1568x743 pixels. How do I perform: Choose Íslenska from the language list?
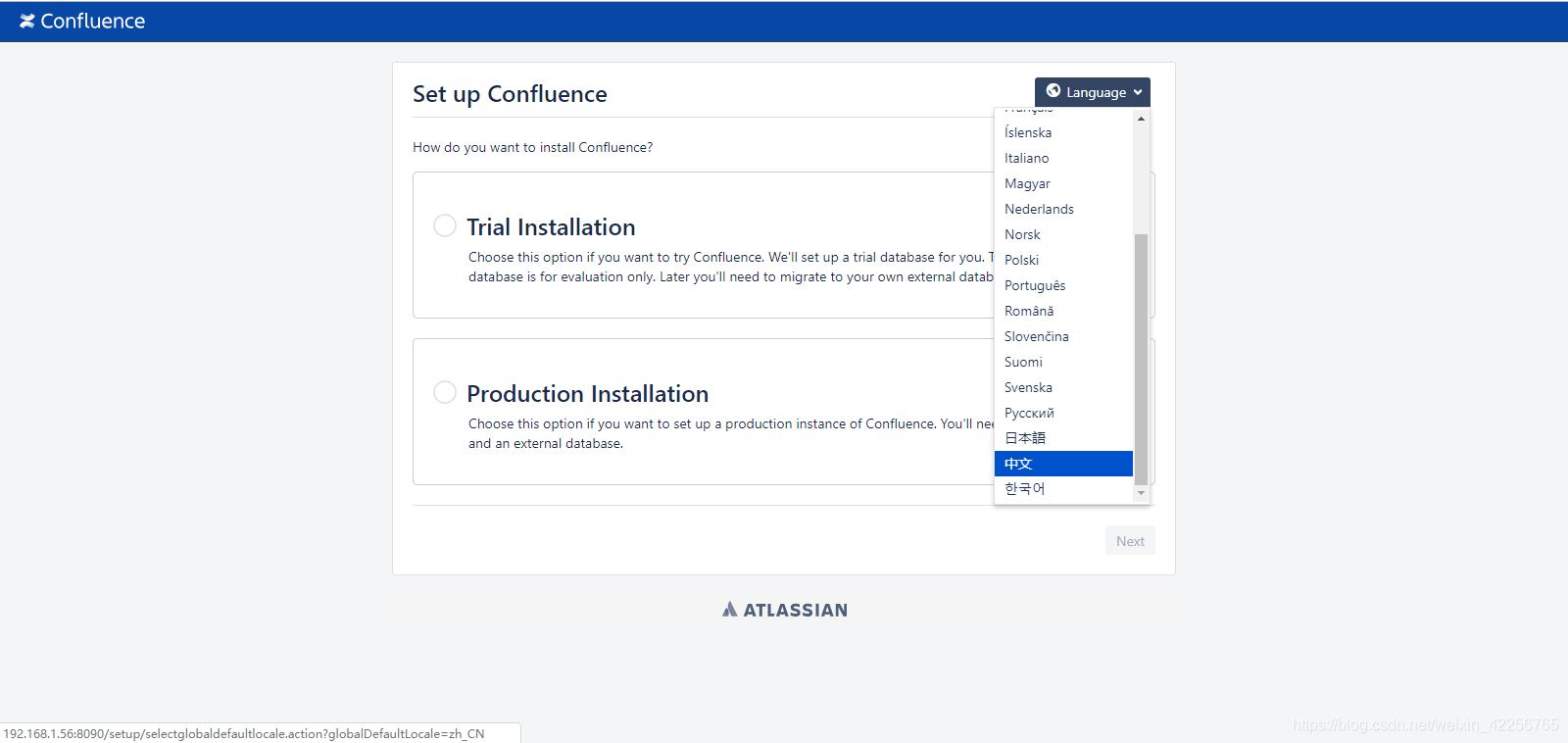[x=1063, y=132]
